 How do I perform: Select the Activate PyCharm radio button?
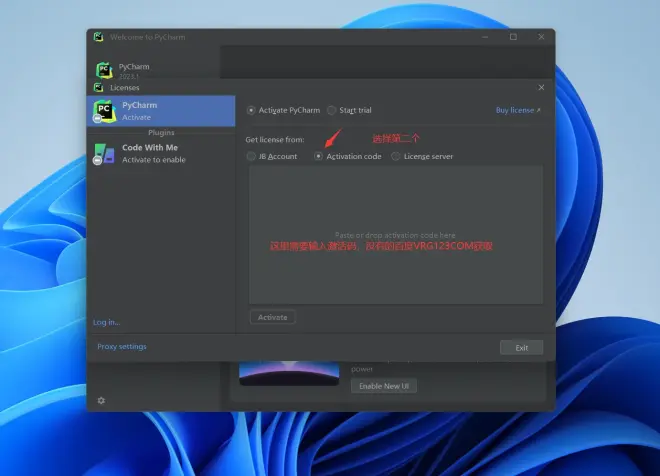pos(283,110)
